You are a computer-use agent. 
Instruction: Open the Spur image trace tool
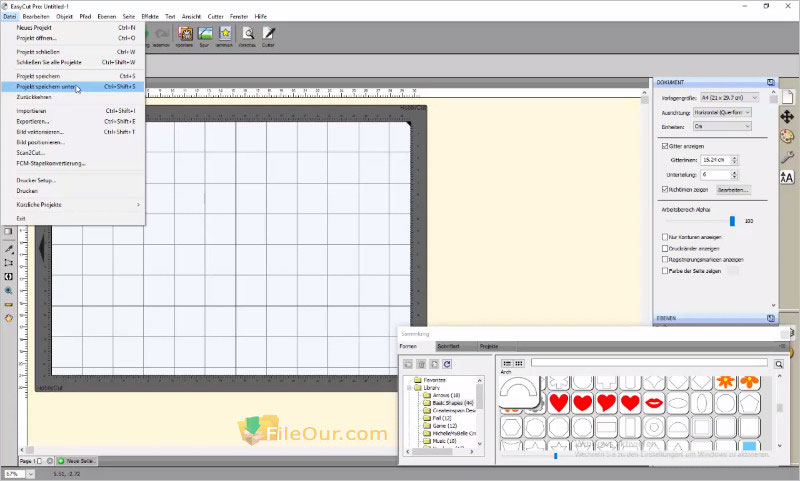pyautogui.click(x=205, y=34)
